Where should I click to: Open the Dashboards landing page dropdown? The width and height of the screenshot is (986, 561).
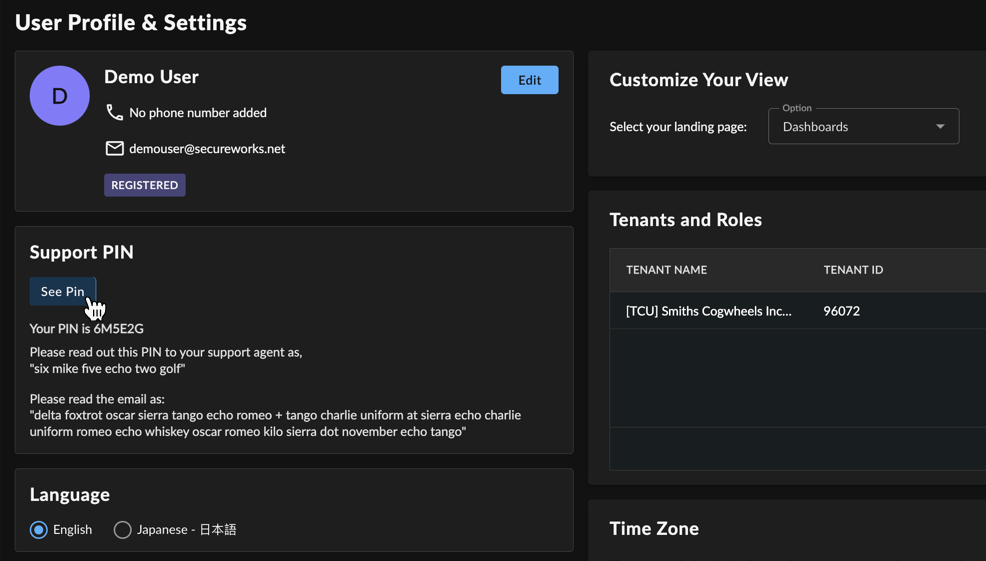[863, 126]
